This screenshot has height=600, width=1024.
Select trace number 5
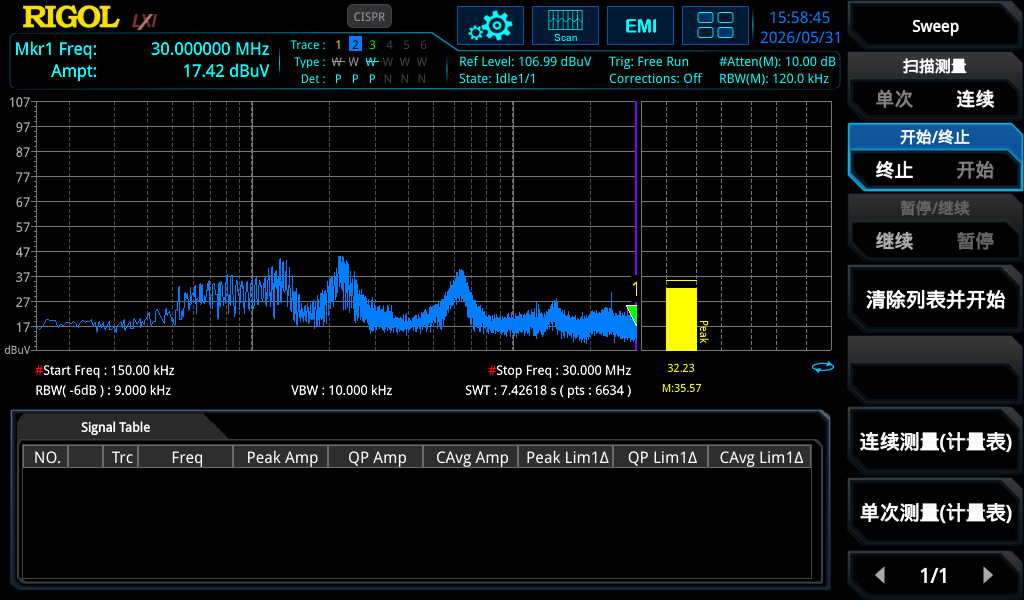(x=406, y=44)
